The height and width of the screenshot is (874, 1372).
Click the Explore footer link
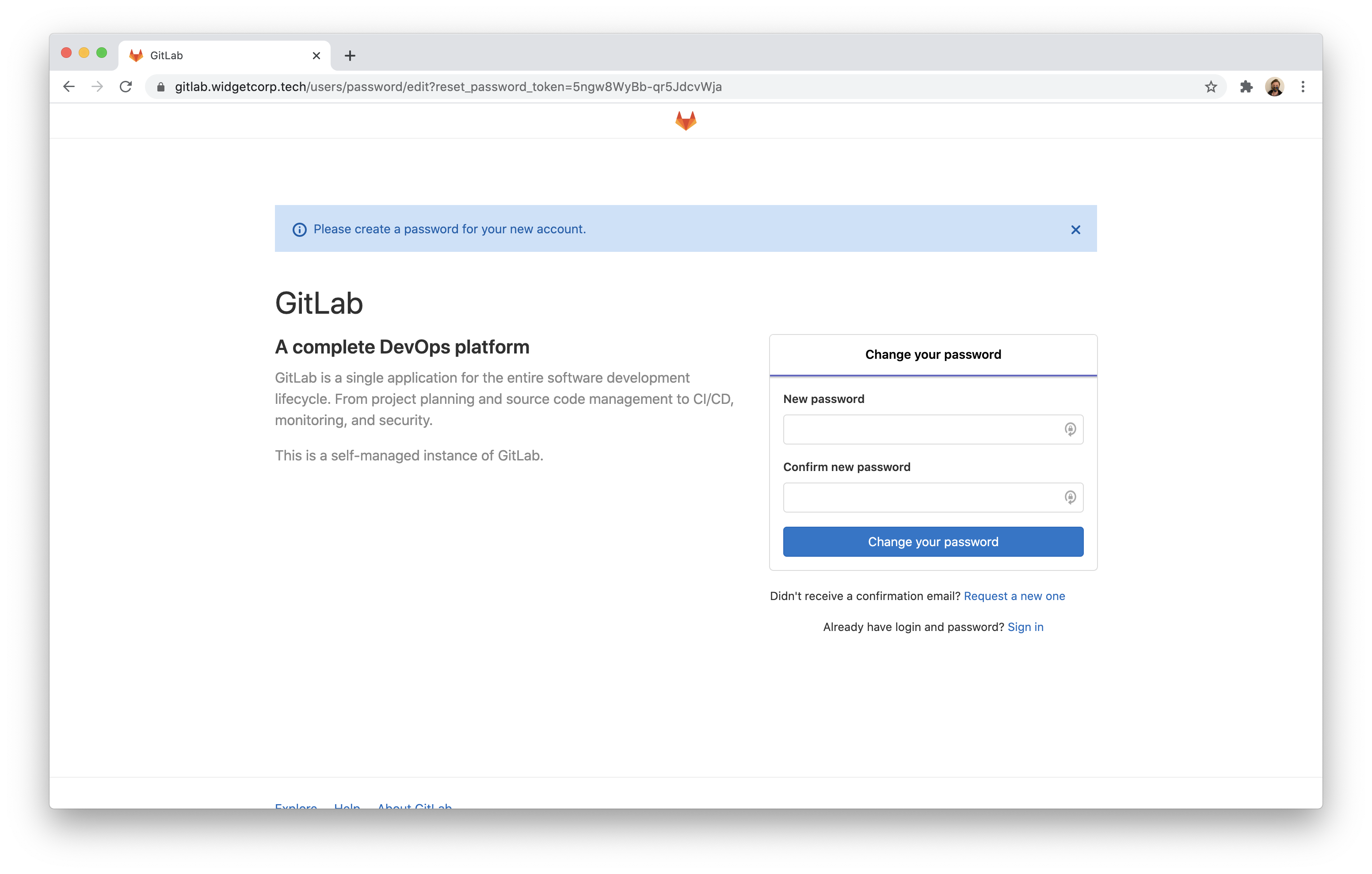pos(296,807)
